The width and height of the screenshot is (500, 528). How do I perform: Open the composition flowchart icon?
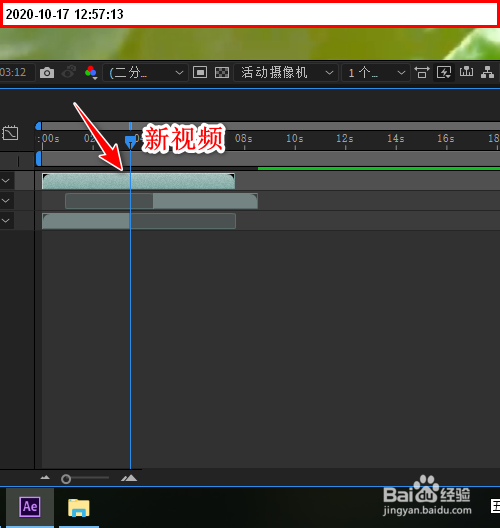point(488,72)
